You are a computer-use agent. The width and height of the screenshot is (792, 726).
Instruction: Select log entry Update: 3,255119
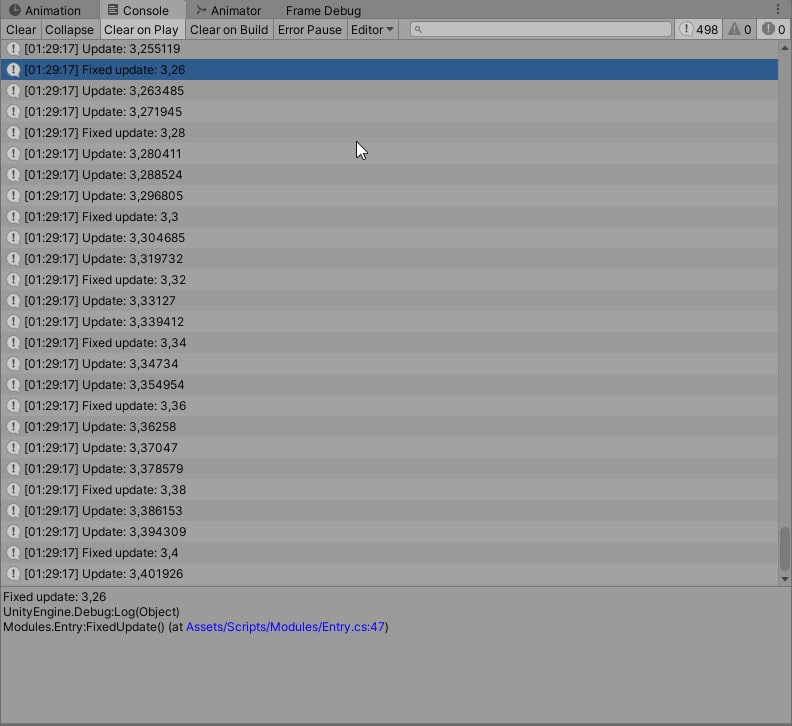click(389, 49)
